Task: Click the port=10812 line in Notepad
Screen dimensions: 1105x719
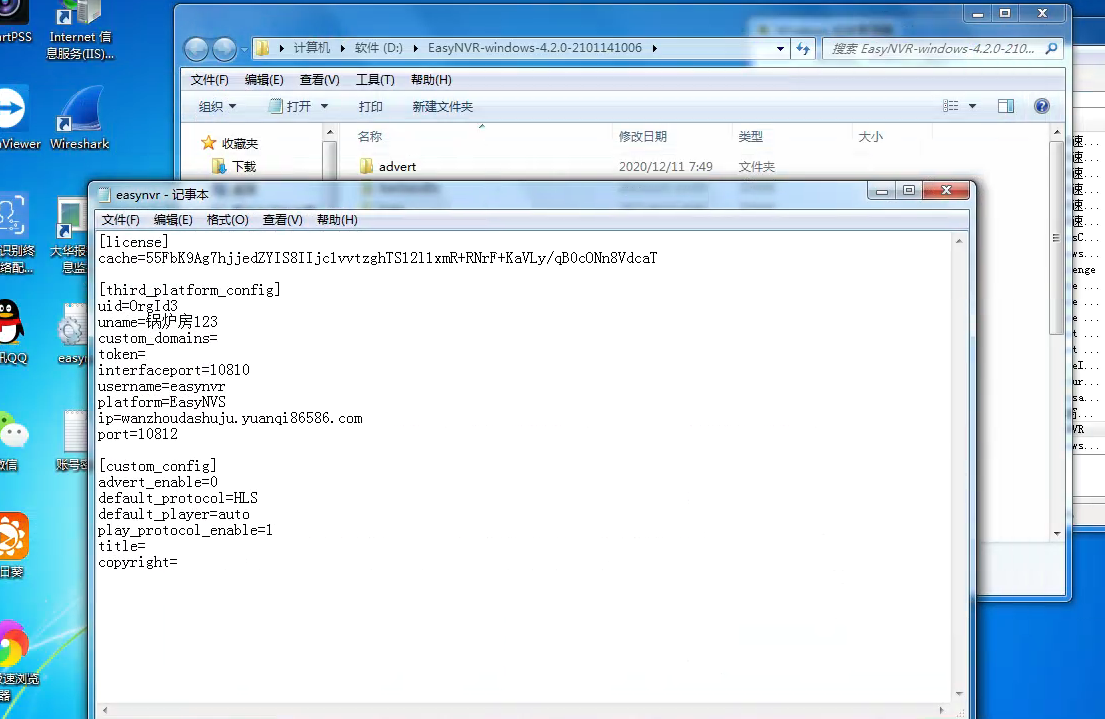Action: [x=138, y=434]
